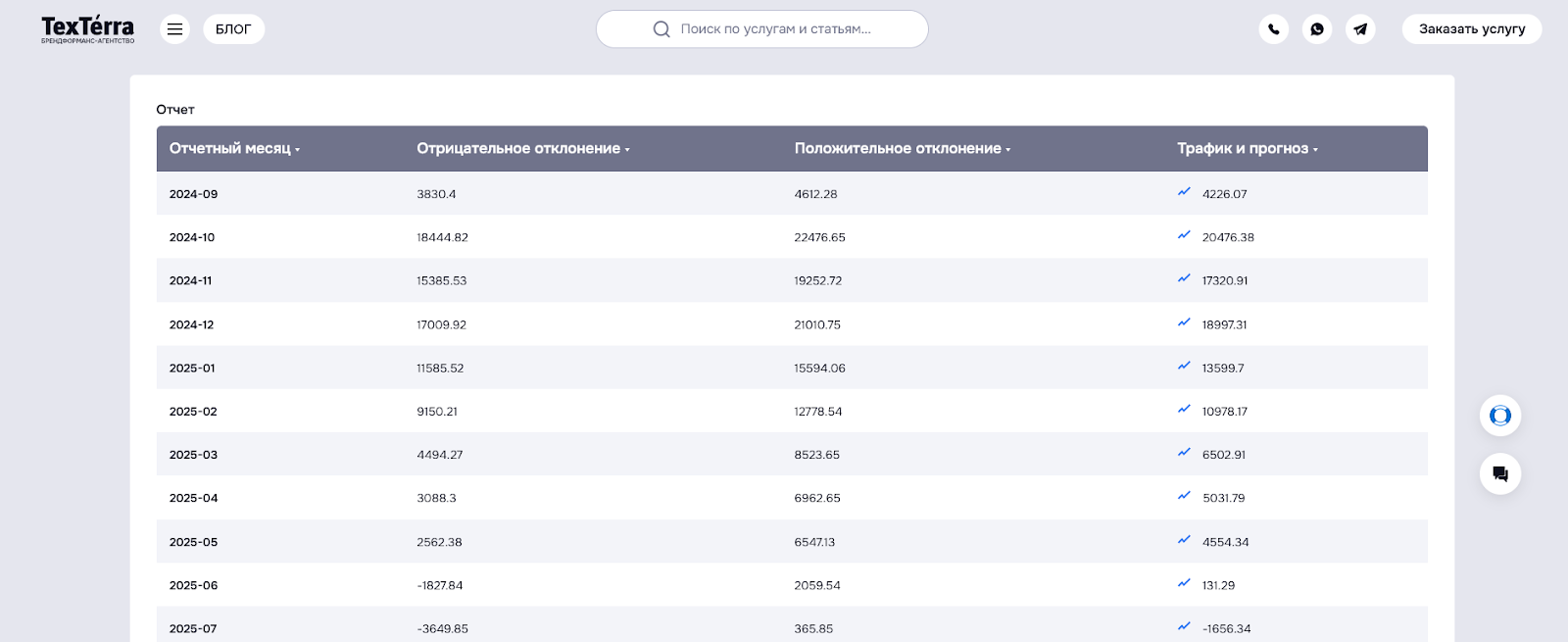Click the value 2562.38

click(x=439, y=542)
